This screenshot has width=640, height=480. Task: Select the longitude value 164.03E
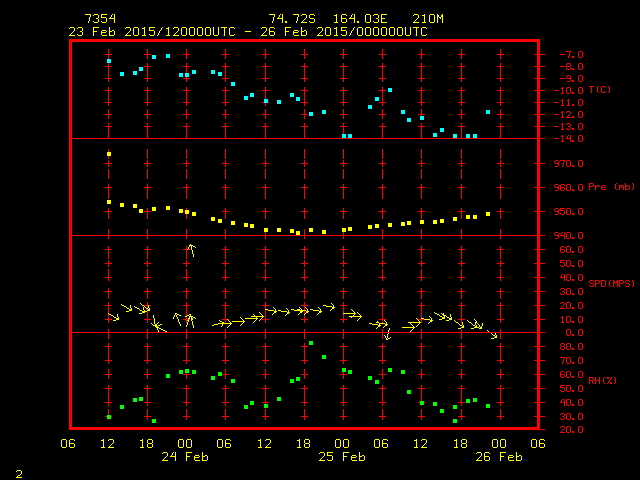(358, 19)
